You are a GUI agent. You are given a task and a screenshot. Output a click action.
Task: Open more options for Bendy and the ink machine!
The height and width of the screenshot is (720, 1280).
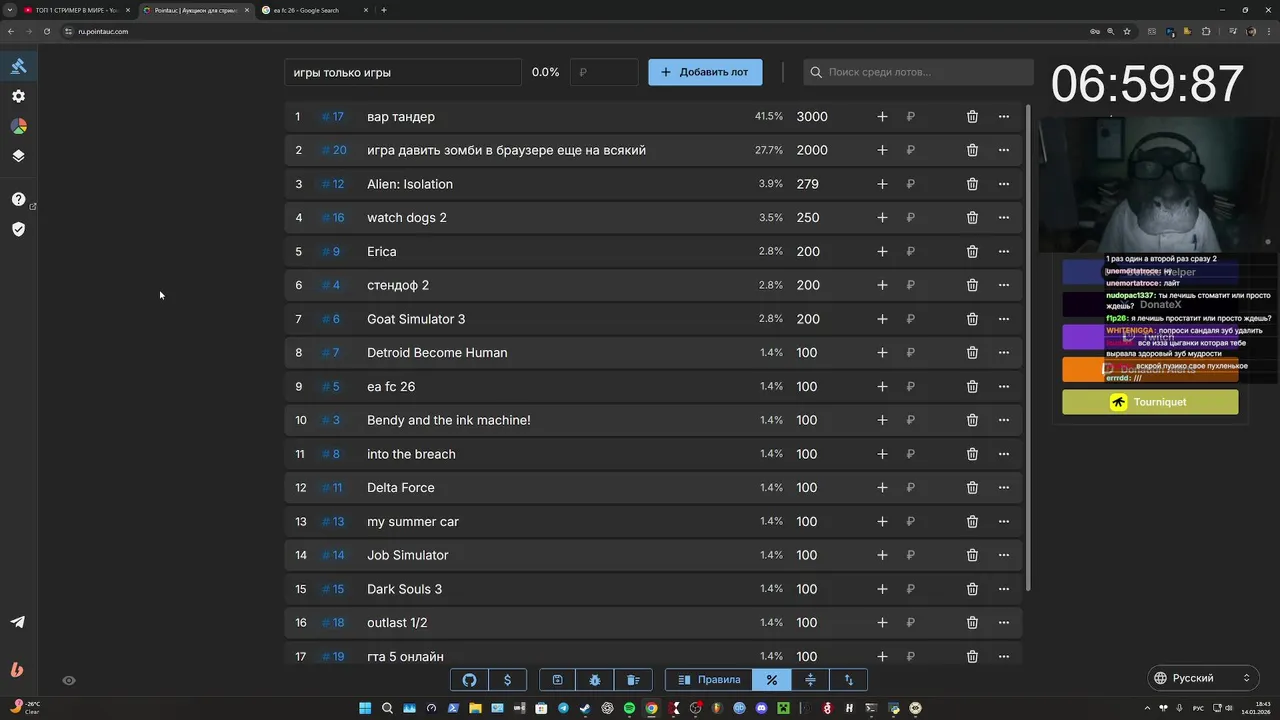(x=1004, y=420)
